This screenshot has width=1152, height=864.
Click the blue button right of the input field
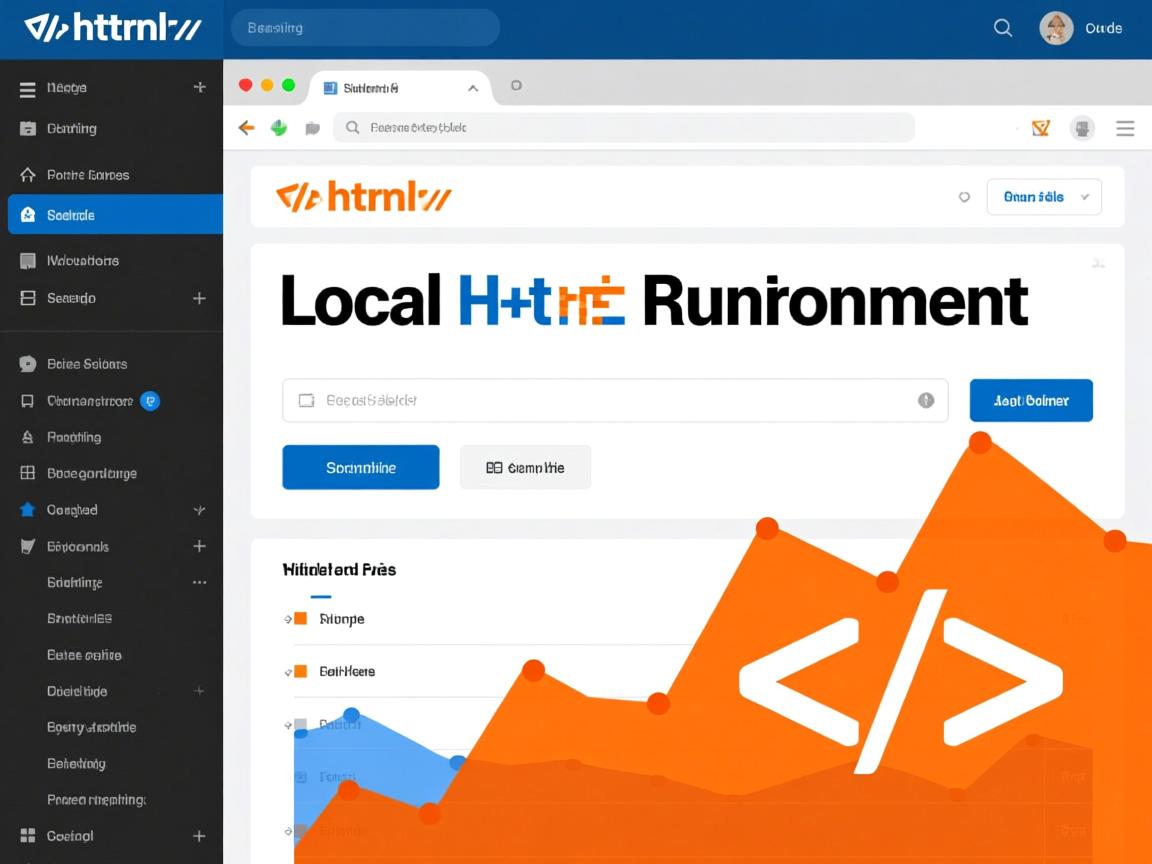(1030, 400)
